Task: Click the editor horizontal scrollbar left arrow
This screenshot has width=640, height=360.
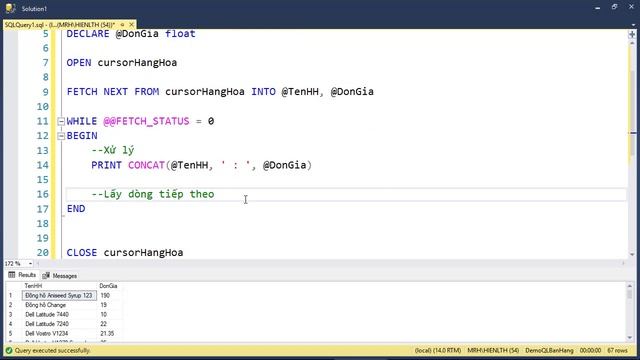Action: point(38,264)
